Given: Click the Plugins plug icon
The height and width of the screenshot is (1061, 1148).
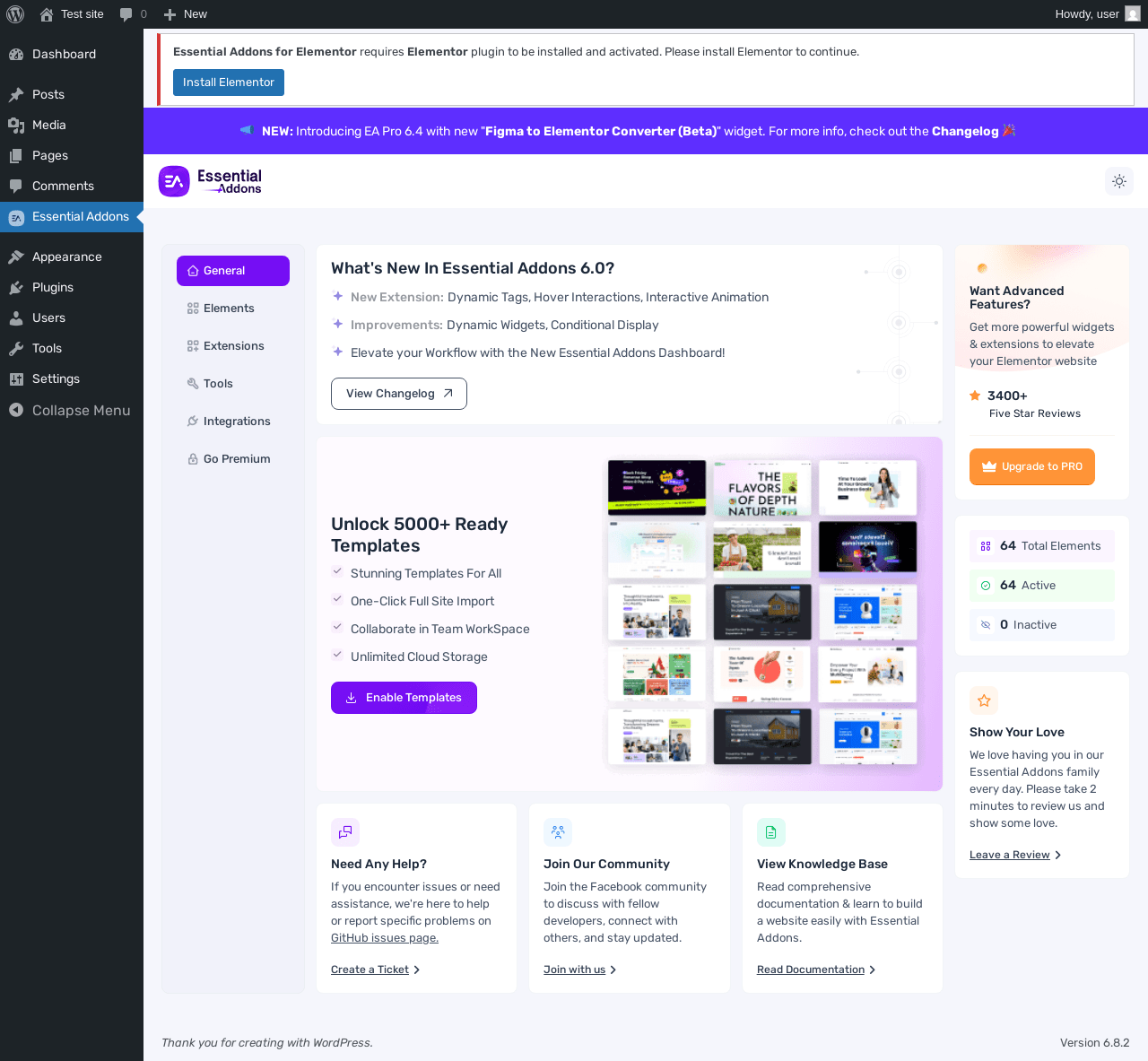Looking at the screenshot, I should click(16, 287).
